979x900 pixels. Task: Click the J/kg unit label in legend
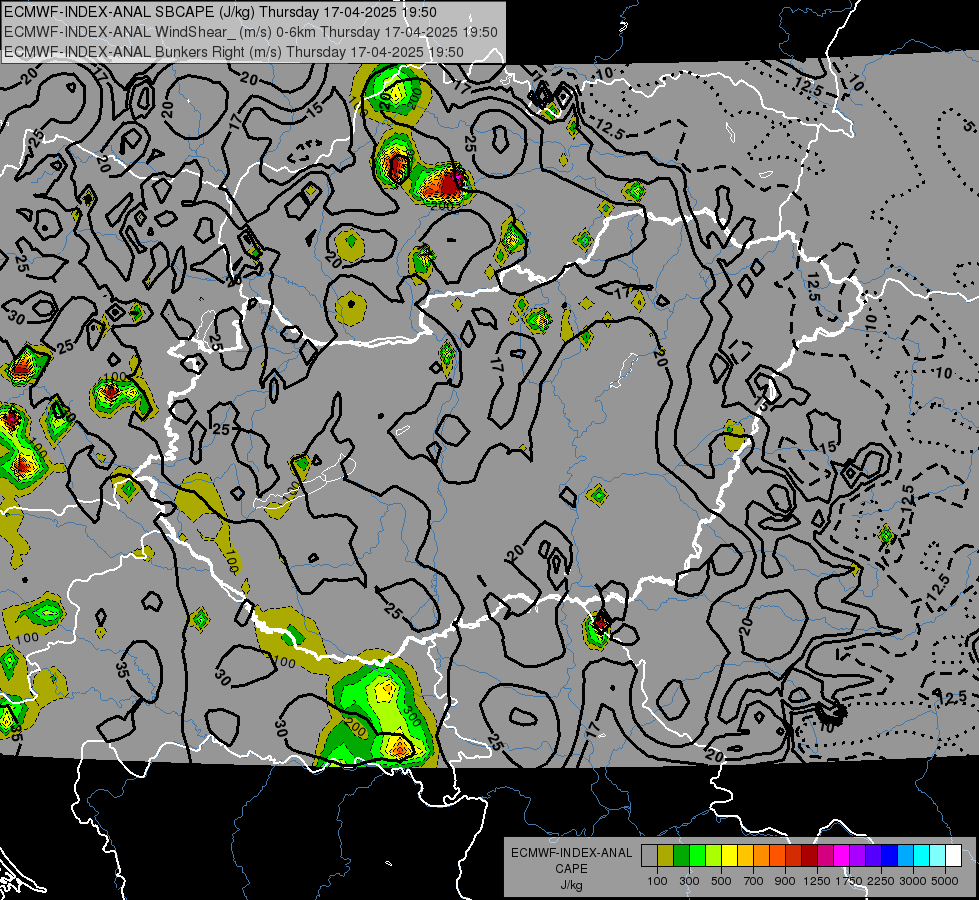click(571, 885)
